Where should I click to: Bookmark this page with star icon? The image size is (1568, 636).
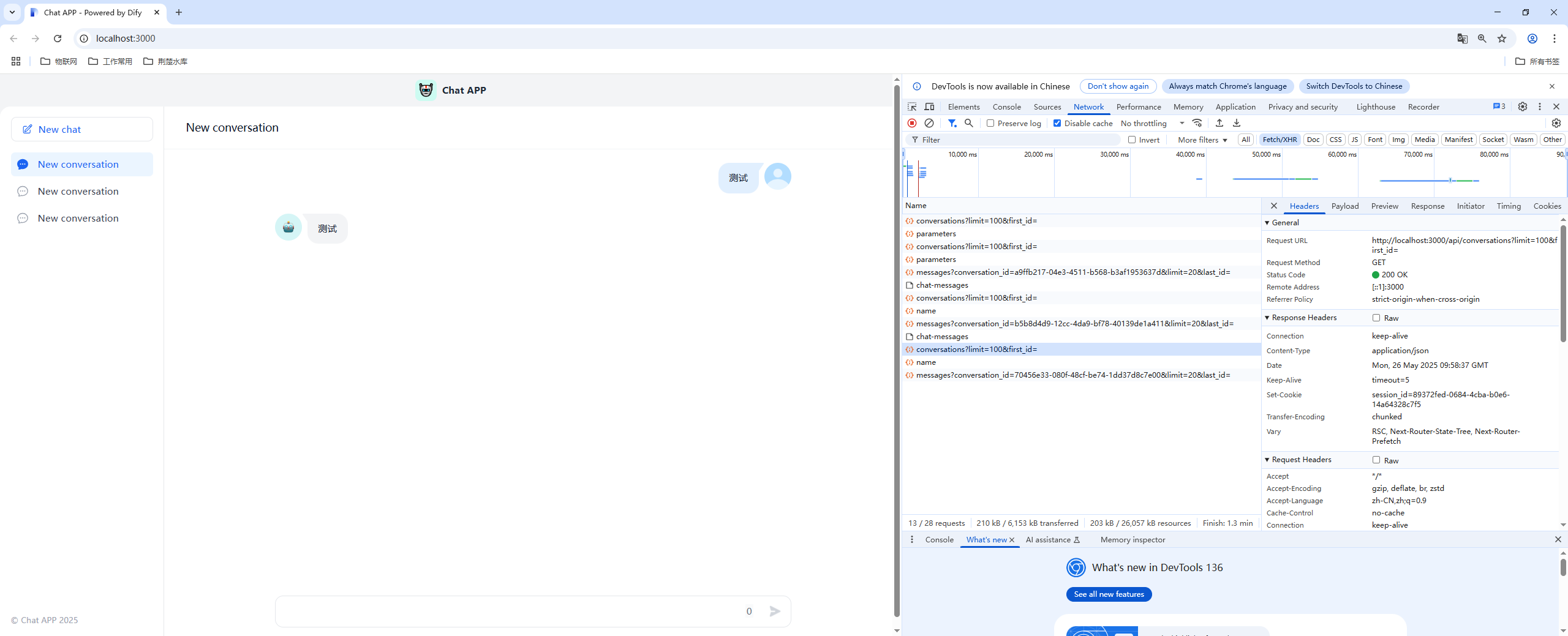[x=1502, y=39]
